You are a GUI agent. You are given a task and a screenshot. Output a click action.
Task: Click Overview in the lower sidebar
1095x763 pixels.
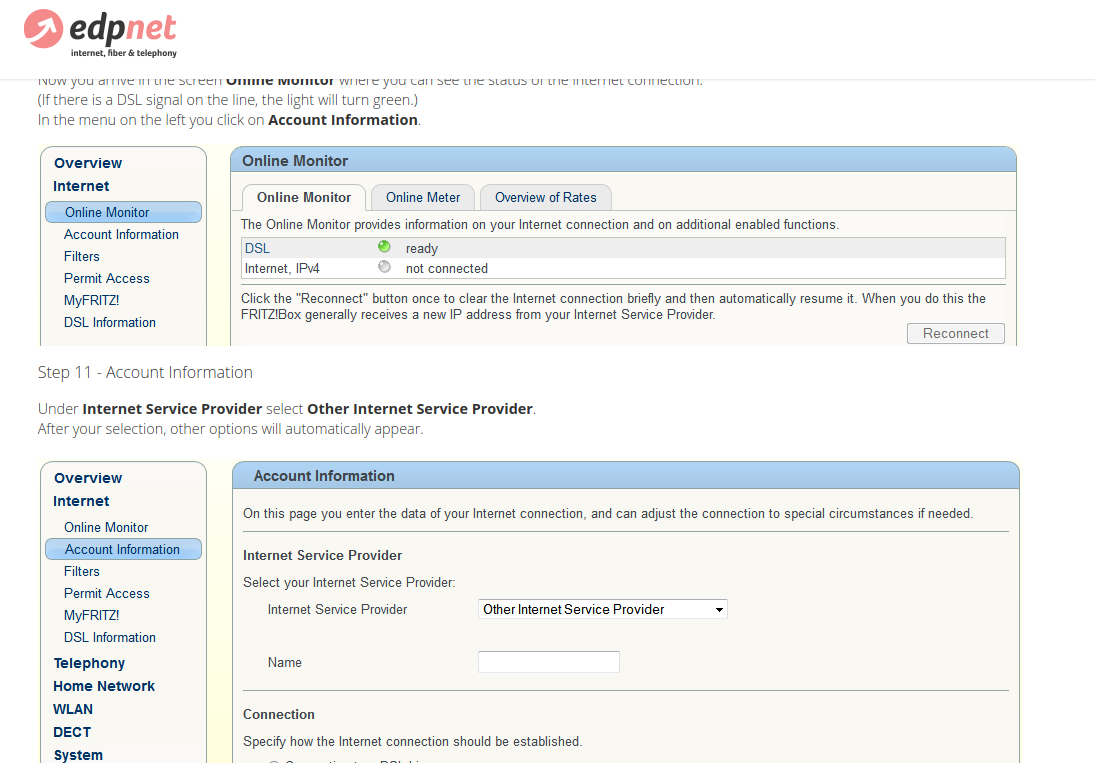coord(88,478)
